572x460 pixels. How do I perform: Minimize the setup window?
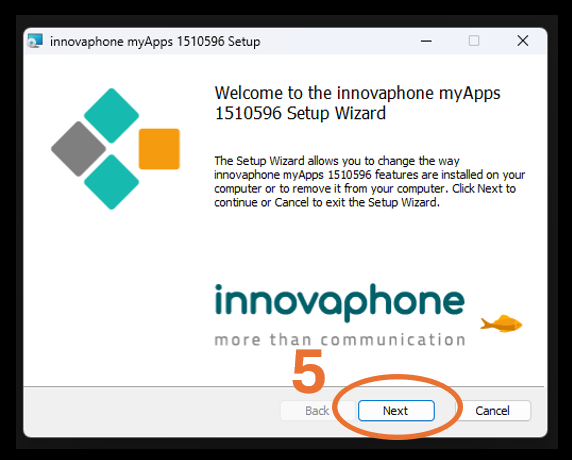pos(426,41)
